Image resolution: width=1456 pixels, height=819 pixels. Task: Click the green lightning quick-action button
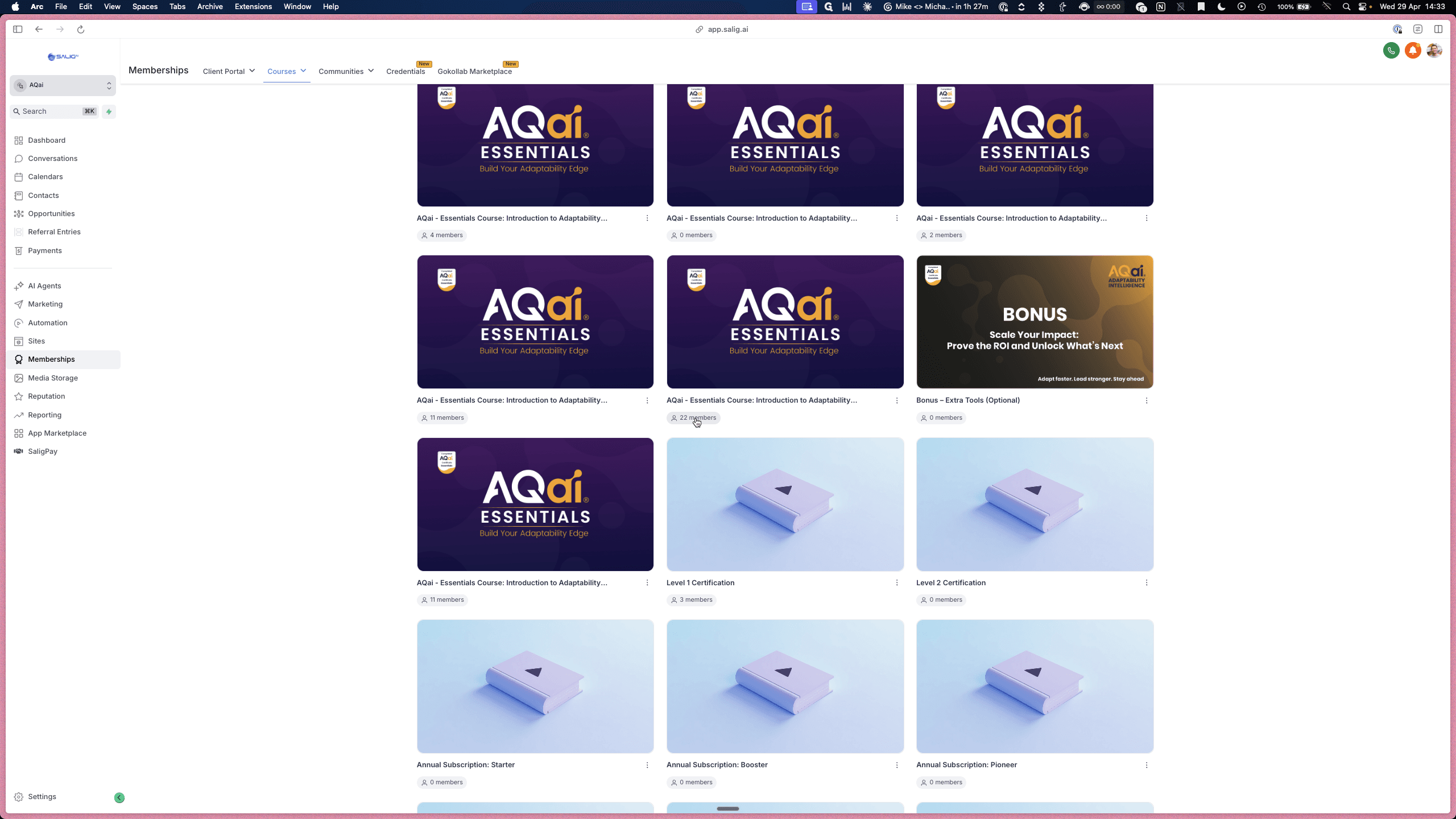109,111
